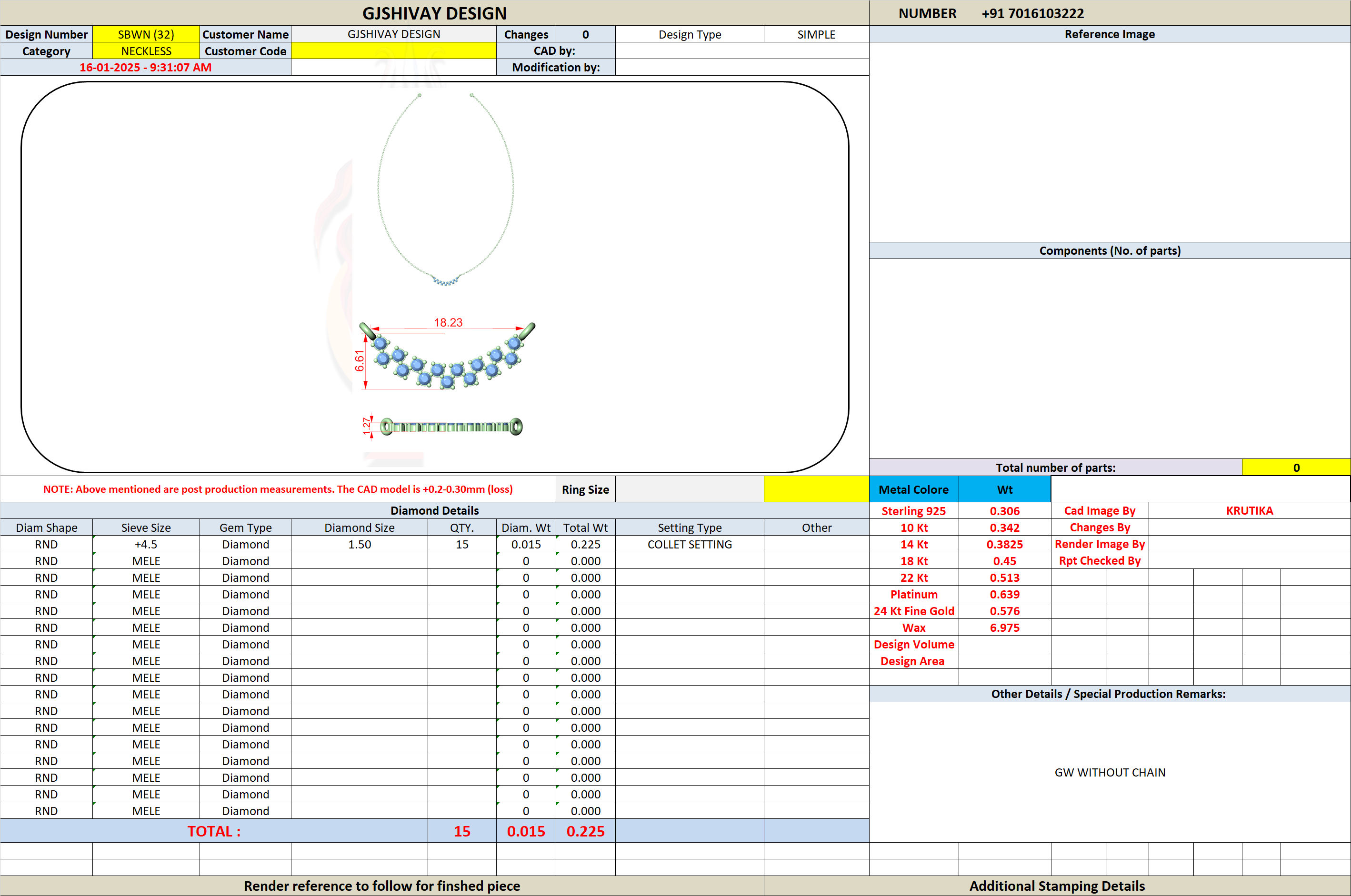The image size is (1351, 896).
Task: Click the full necklace outline drawing
Action: [x=446, y=189]
